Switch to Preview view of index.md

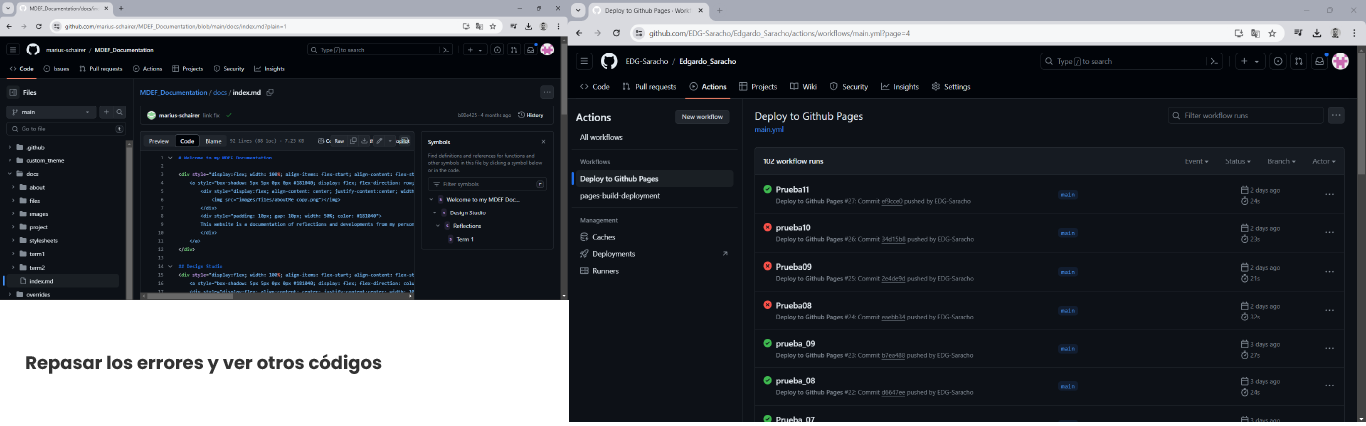[x=159, y=141]
